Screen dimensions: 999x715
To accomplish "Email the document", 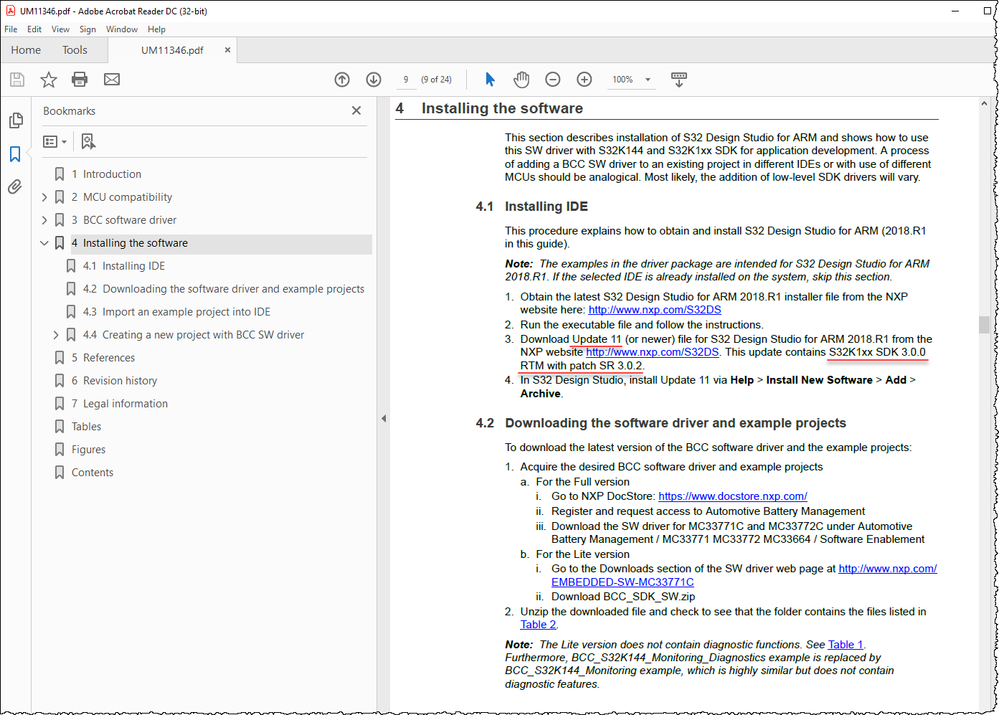I will point(111,79).
